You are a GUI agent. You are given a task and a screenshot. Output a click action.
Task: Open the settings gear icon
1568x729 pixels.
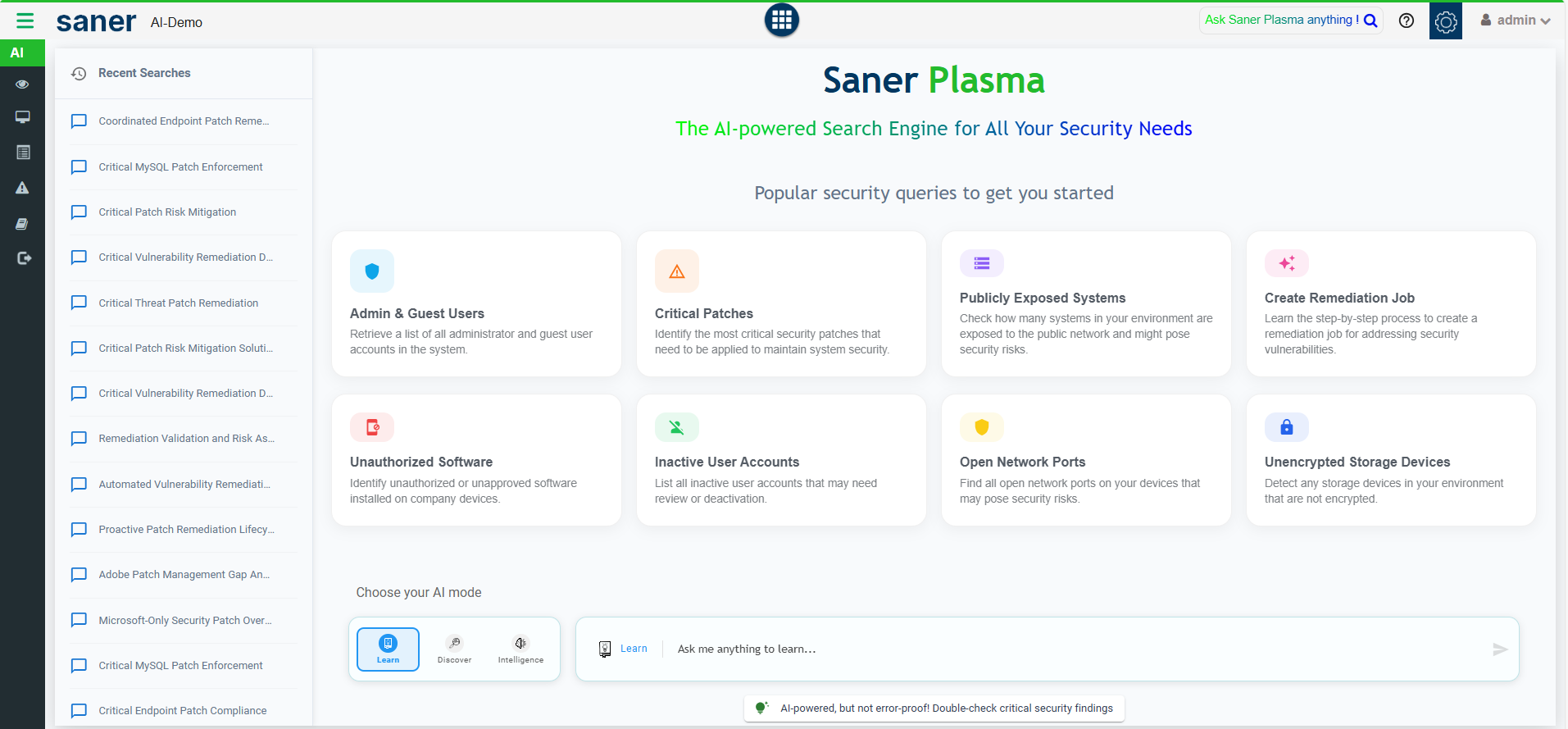pos(1446,21)
